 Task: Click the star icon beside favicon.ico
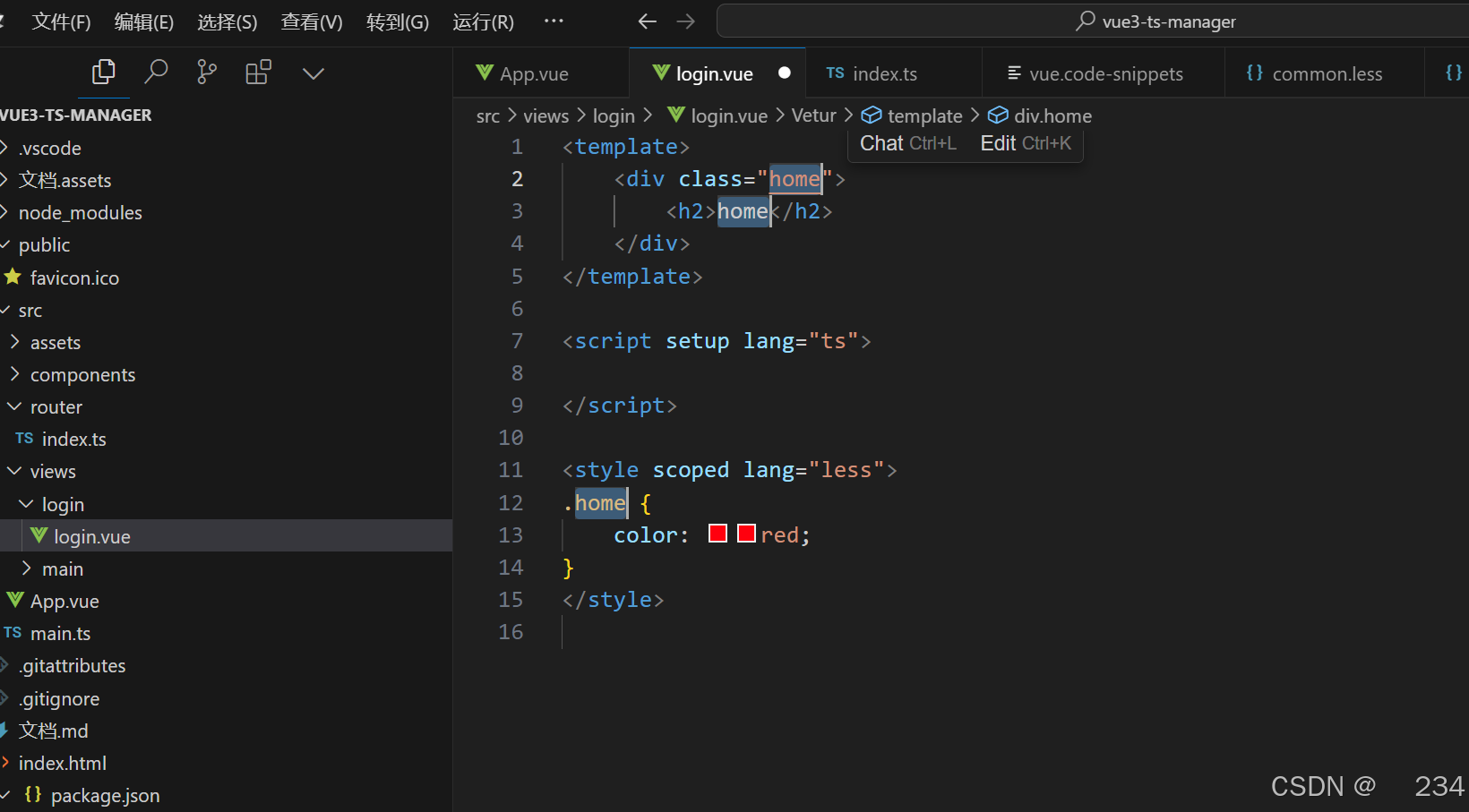click(13, 278)
